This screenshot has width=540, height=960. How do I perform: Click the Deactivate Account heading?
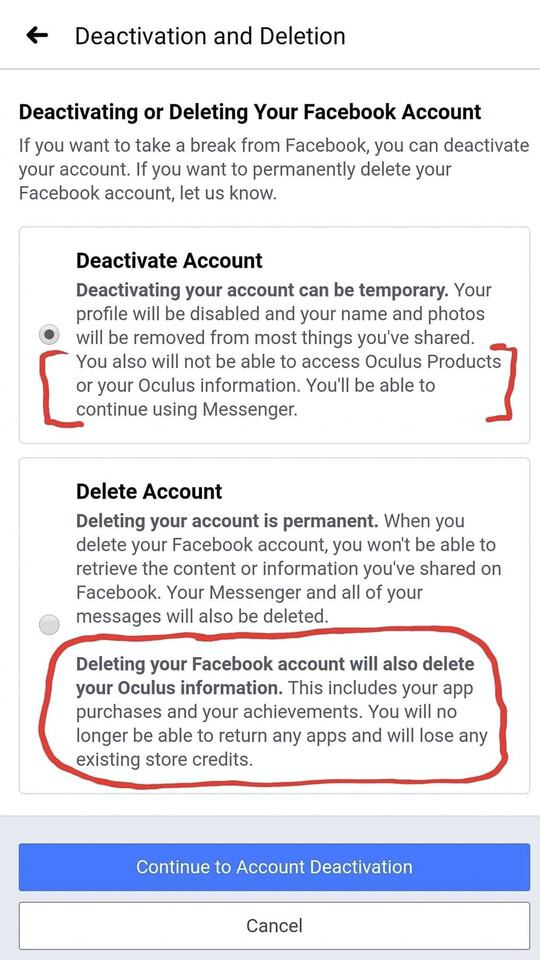point(169,260)
